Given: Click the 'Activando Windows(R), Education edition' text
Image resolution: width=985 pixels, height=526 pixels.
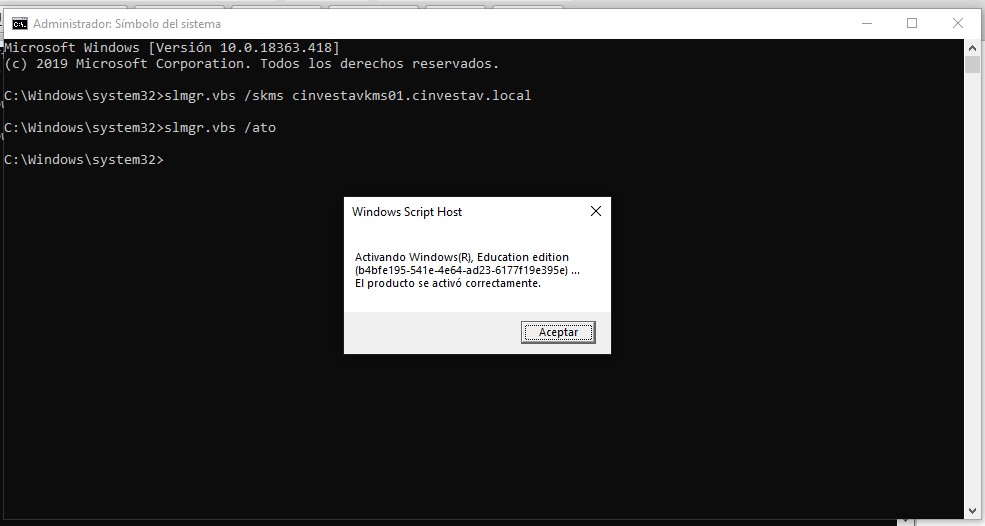Looking at the screenshot, I should (x=462, y=257).
